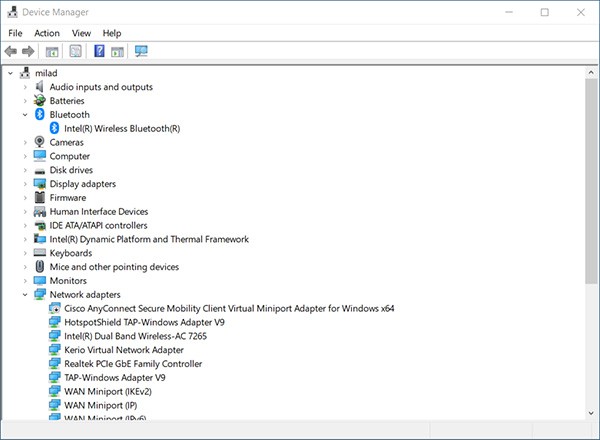Image resolution: width=600 pixels, height=440 pixels.
Task: Select Cisco AnyConnect Secure Mobility Client label
Action: tap(229, 308)
